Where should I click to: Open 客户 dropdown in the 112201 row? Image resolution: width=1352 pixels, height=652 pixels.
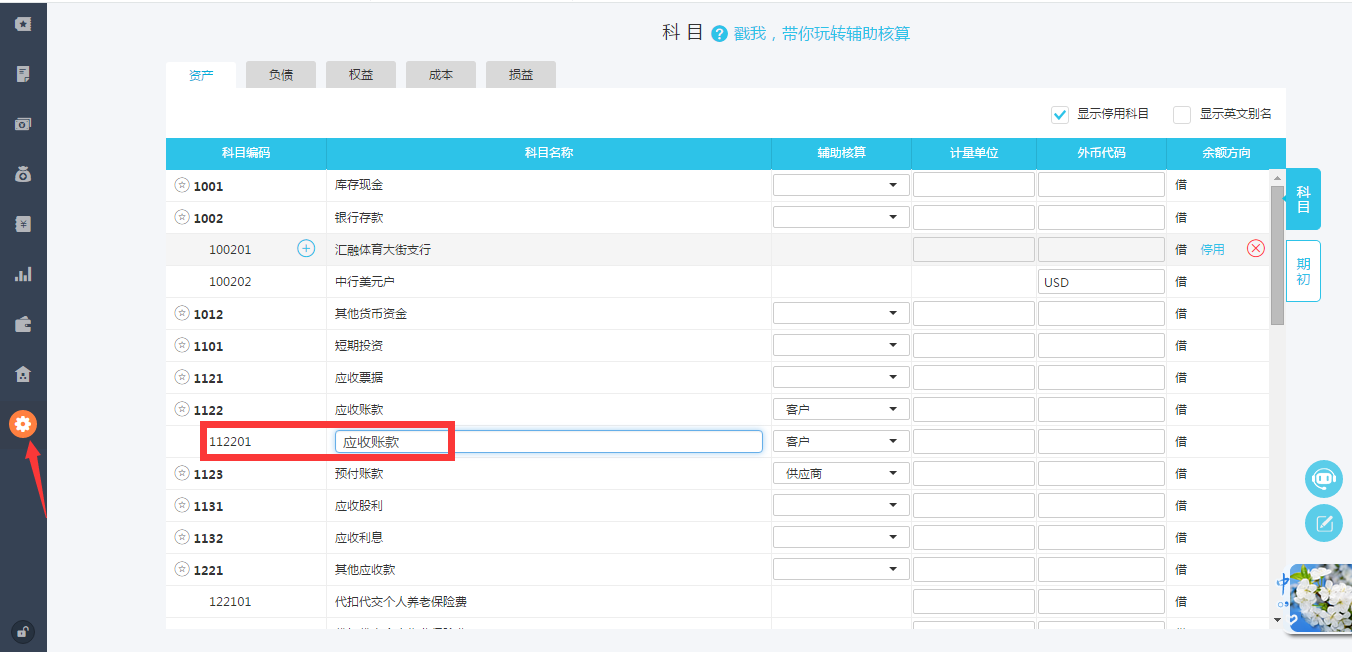[841, 441]
